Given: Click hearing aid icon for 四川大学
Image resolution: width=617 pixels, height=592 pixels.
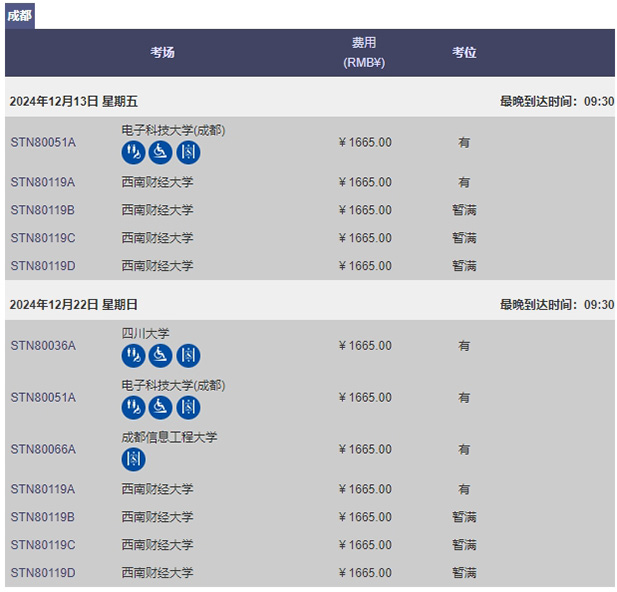Looking at the screenshot, I should [x=133, y=355].
